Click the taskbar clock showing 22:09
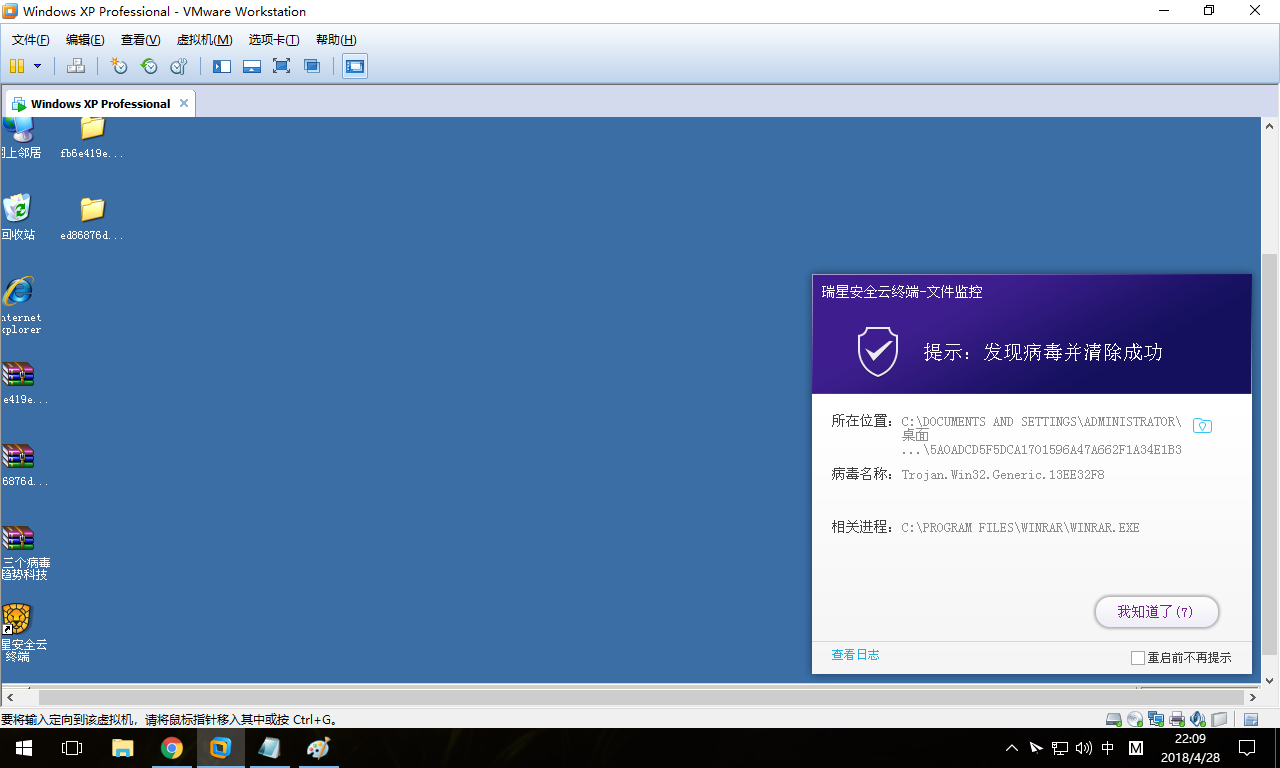The width and height of the screenshot is (1280, 768). point(1191,748)
